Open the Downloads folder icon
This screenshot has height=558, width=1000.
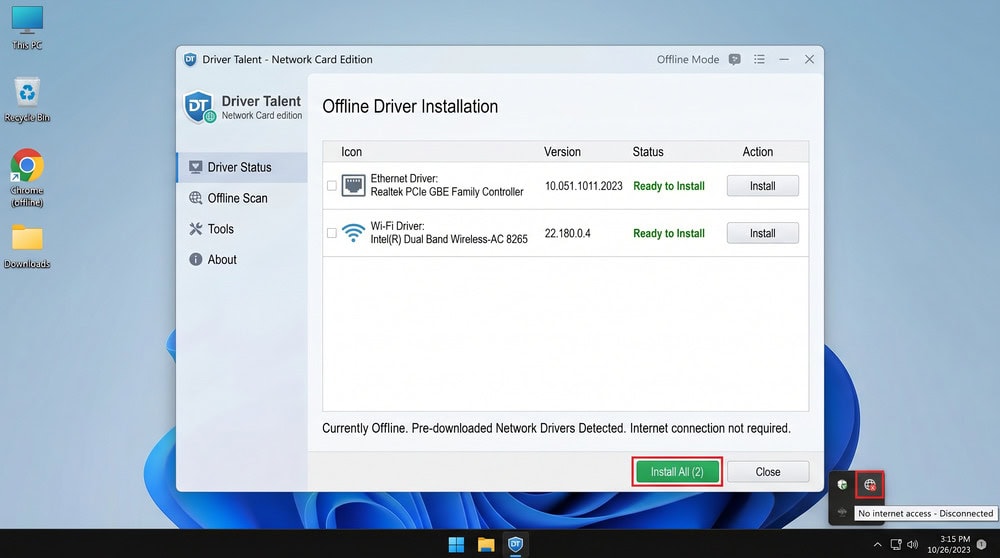coord(27,247)
